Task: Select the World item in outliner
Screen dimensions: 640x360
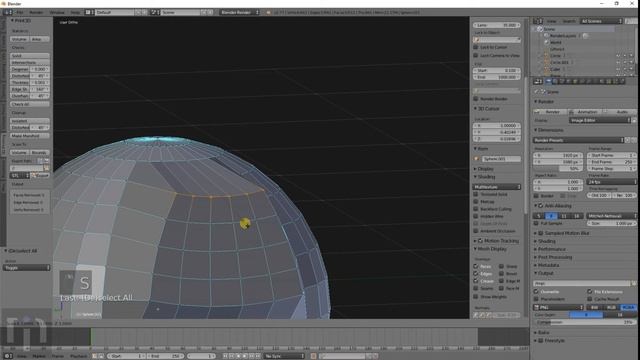Action: pyautogui.click(x=556, y=42)
